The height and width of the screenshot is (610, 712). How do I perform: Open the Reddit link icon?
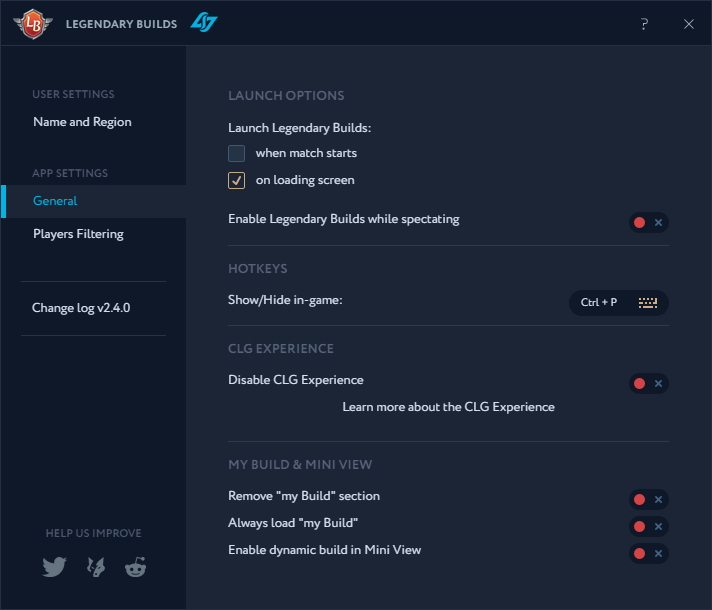tap(135, 567)
